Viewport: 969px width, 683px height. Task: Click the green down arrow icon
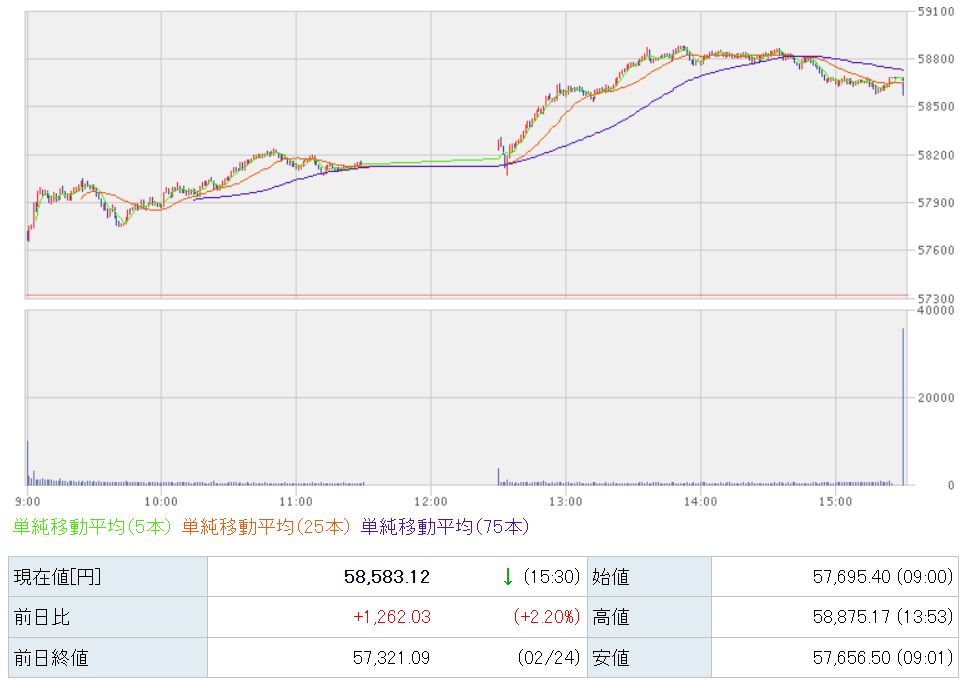[507, 577]
